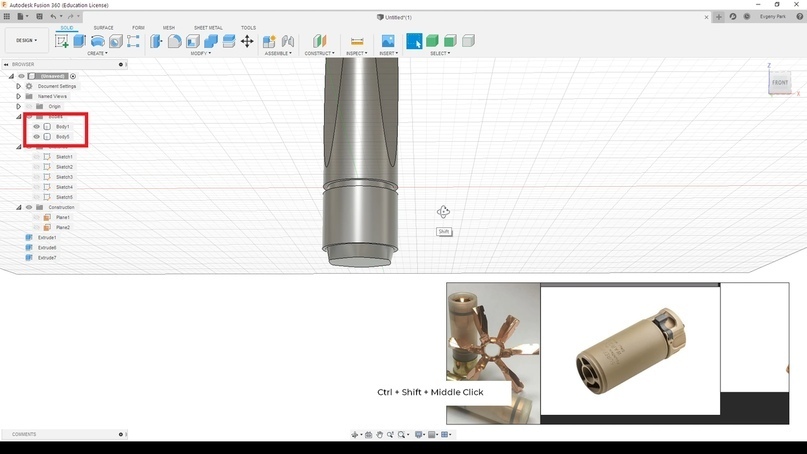Image resolution: width=807 pixels, height=454 pixels.
Task: Select the Extrude tool in Create group
Action: coord(80,41)
